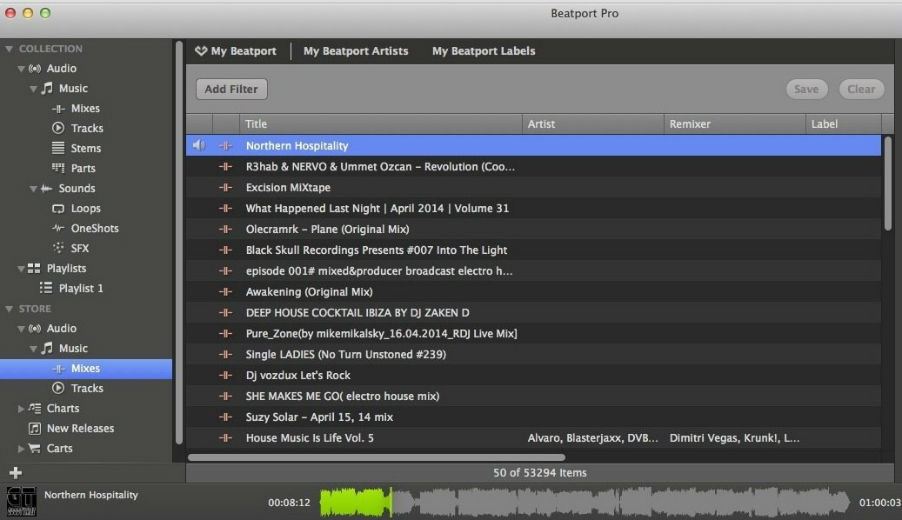902x520 pixels.
Task: Click the Clear filter button
Action: click(861, 89)
